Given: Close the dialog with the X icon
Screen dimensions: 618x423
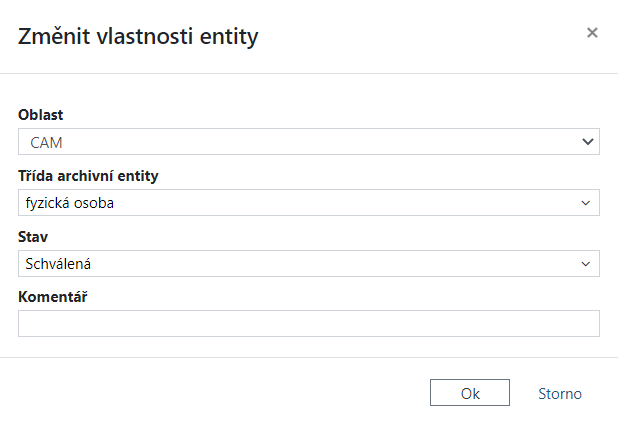Looking at the screenshot, I should [x=592, y=33].
